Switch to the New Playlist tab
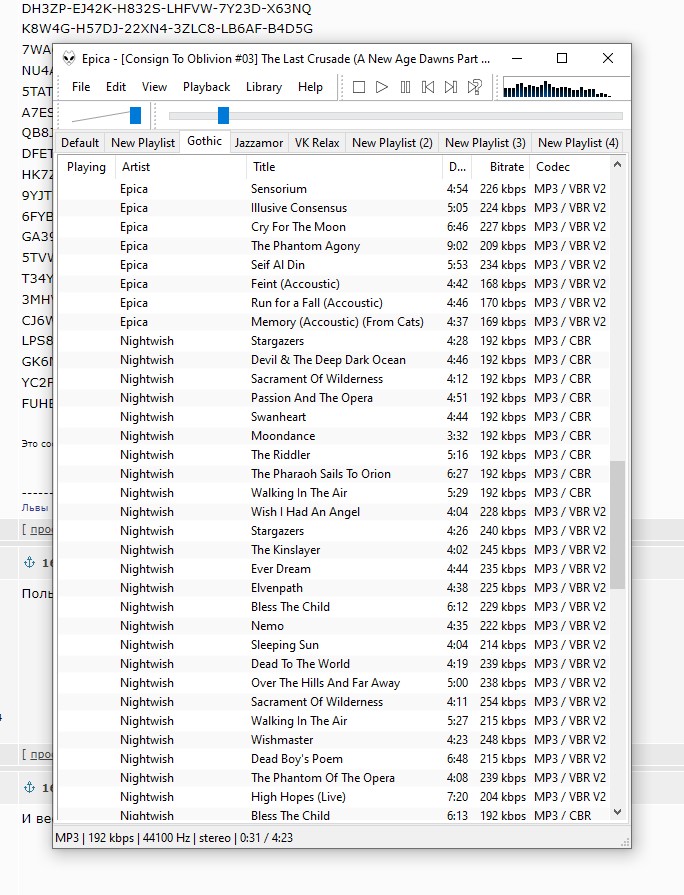684x895 pixels. click(x=143, y=143)
